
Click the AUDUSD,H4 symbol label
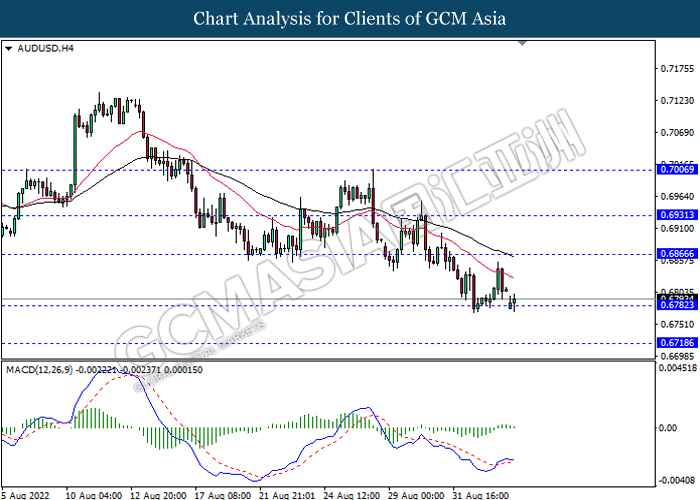pos(45,48)
